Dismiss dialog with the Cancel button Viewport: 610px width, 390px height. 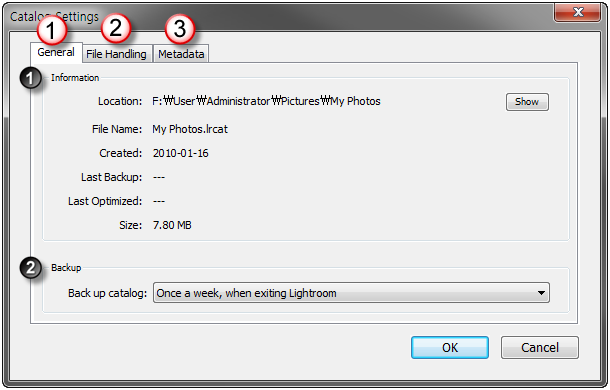[540, 347]
